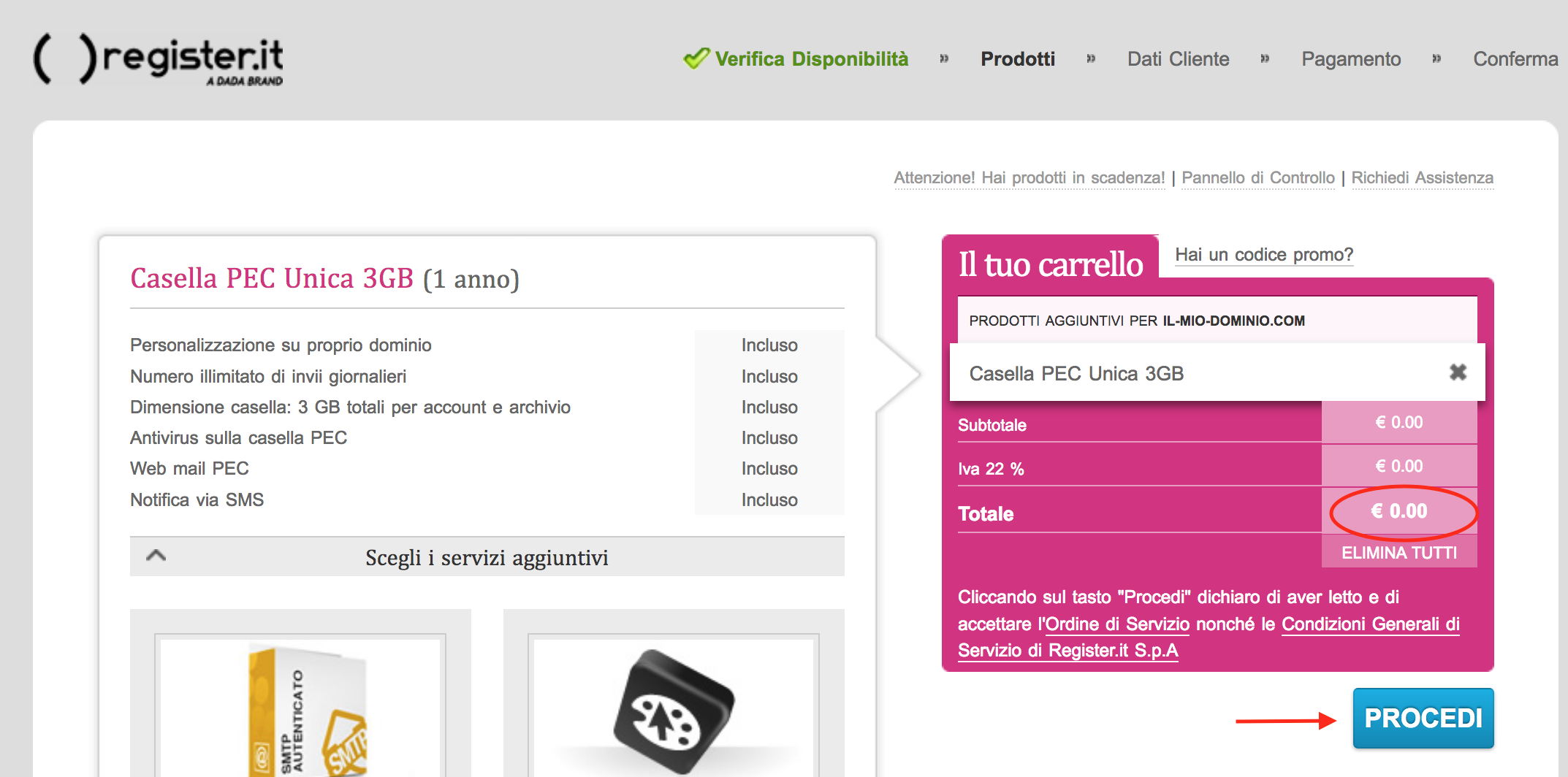Click the Subtotale € 0.00 value

coord(1399,423)
